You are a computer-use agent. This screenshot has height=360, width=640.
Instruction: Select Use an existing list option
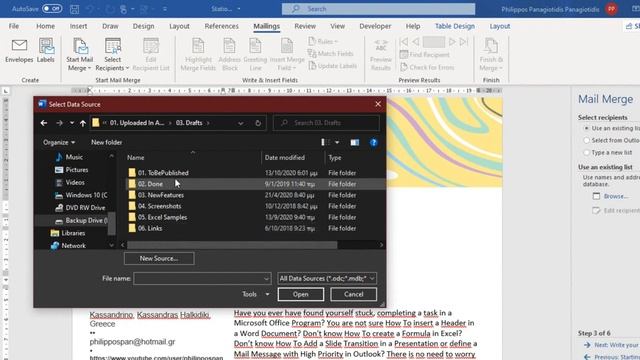(587, 128)
